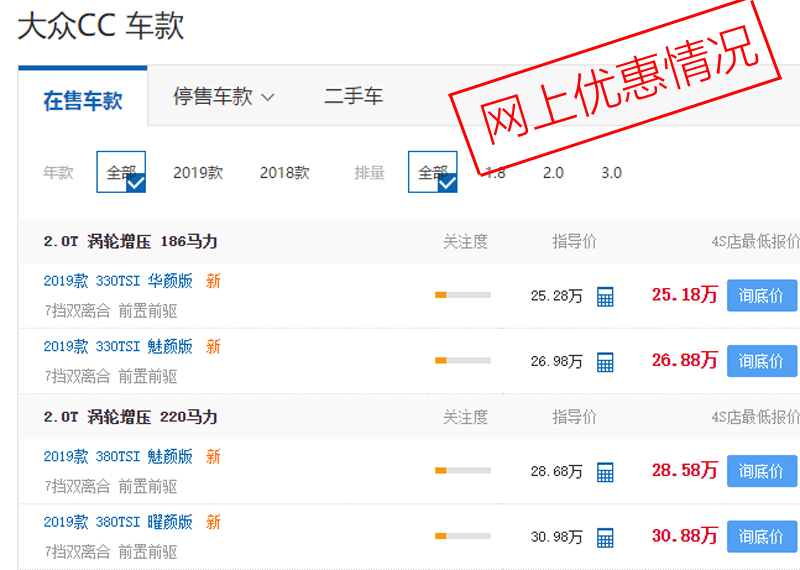This screenshot has width=800, height=570.
Task: Toggle the 年款 全部 checked filter
Action: click(x=121, y=172)
